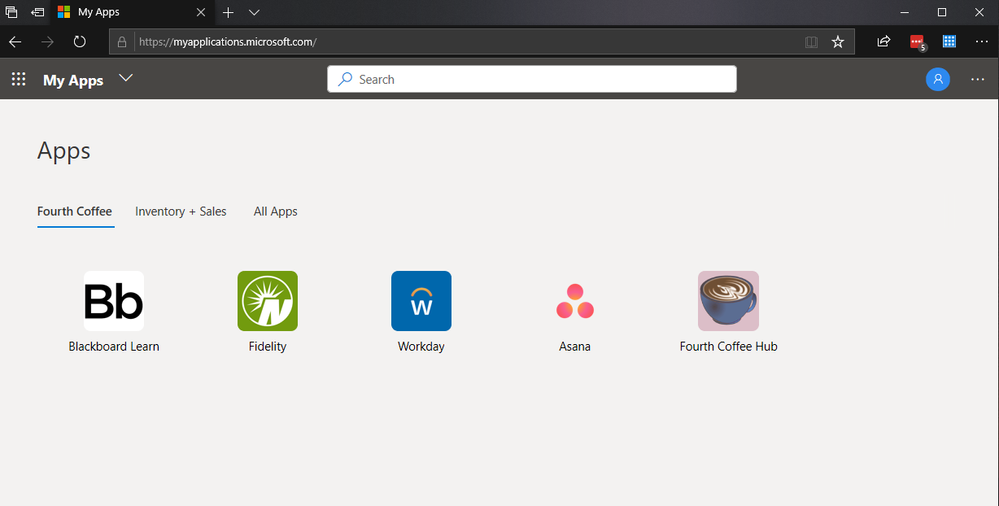
Task: Select the My Apps browser tab
Action: (132, 12)
